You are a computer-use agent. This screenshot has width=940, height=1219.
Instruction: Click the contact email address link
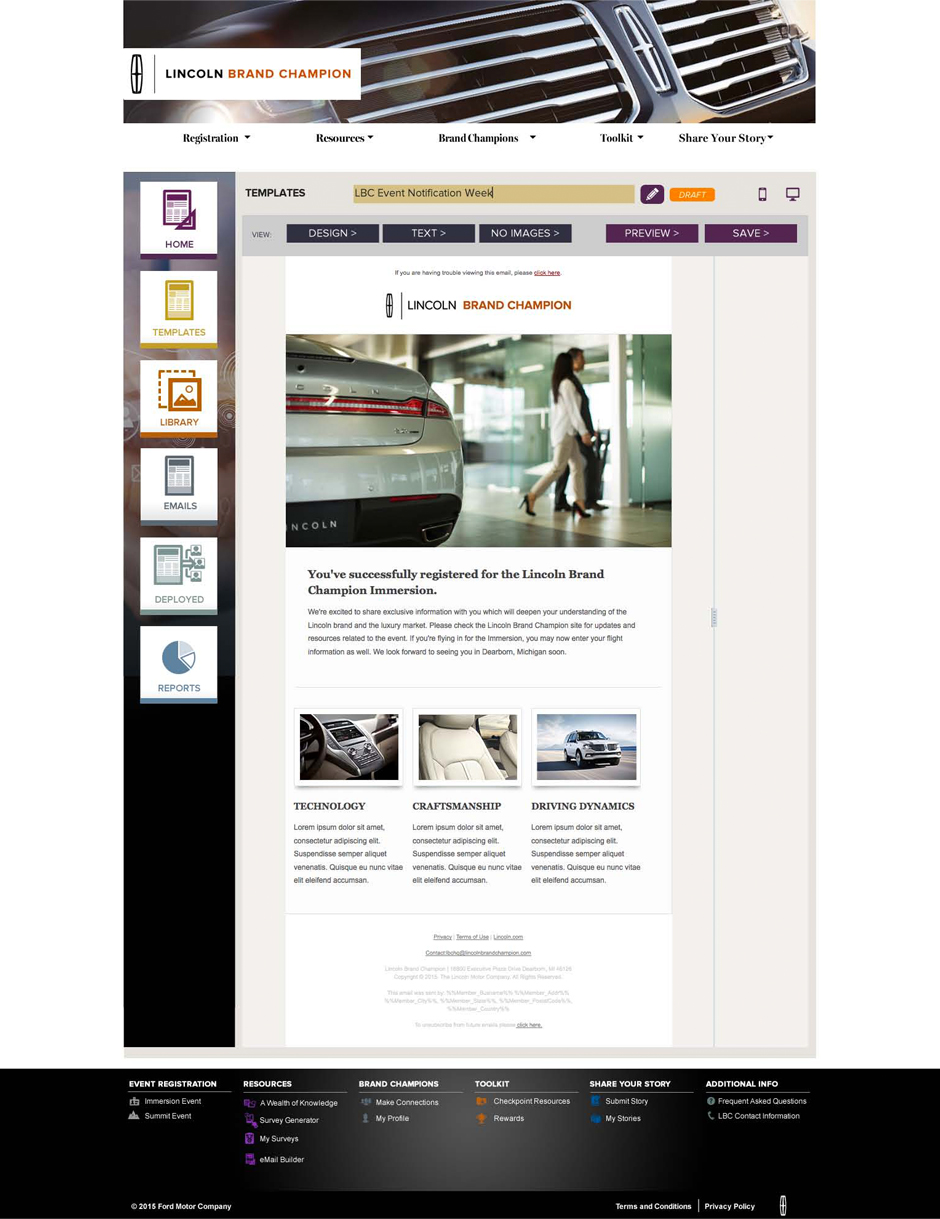(x=478, y=953)
